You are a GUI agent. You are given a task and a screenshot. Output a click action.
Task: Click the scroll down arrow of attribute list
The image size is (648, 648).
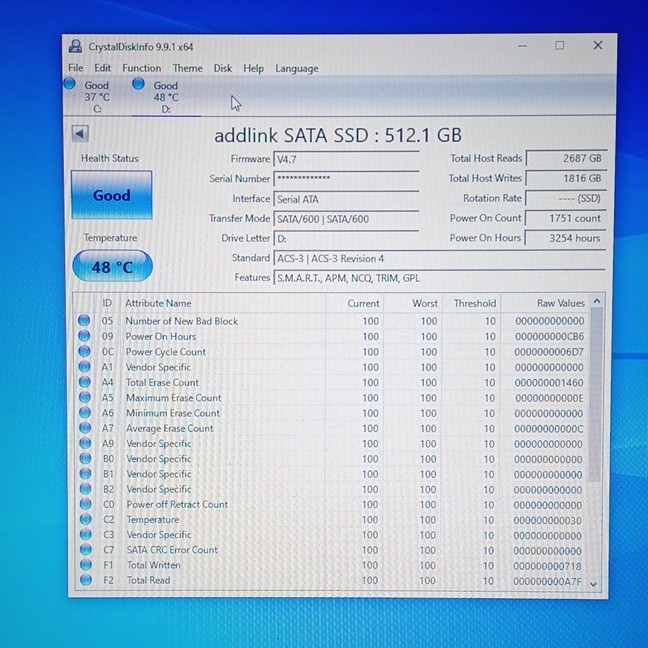pyautogui.click(x=594, y=584)
